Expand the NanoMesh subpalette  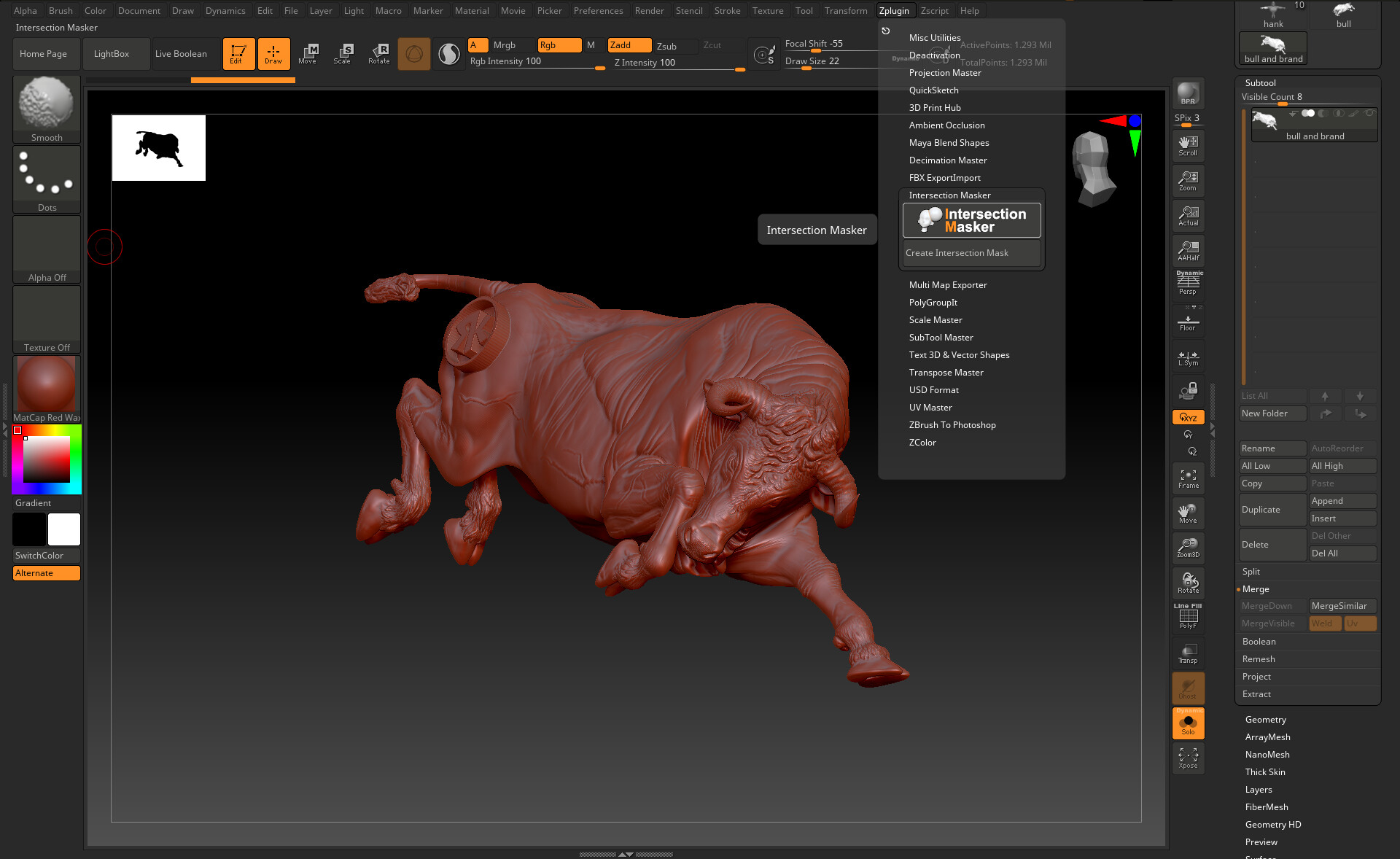1267,755
